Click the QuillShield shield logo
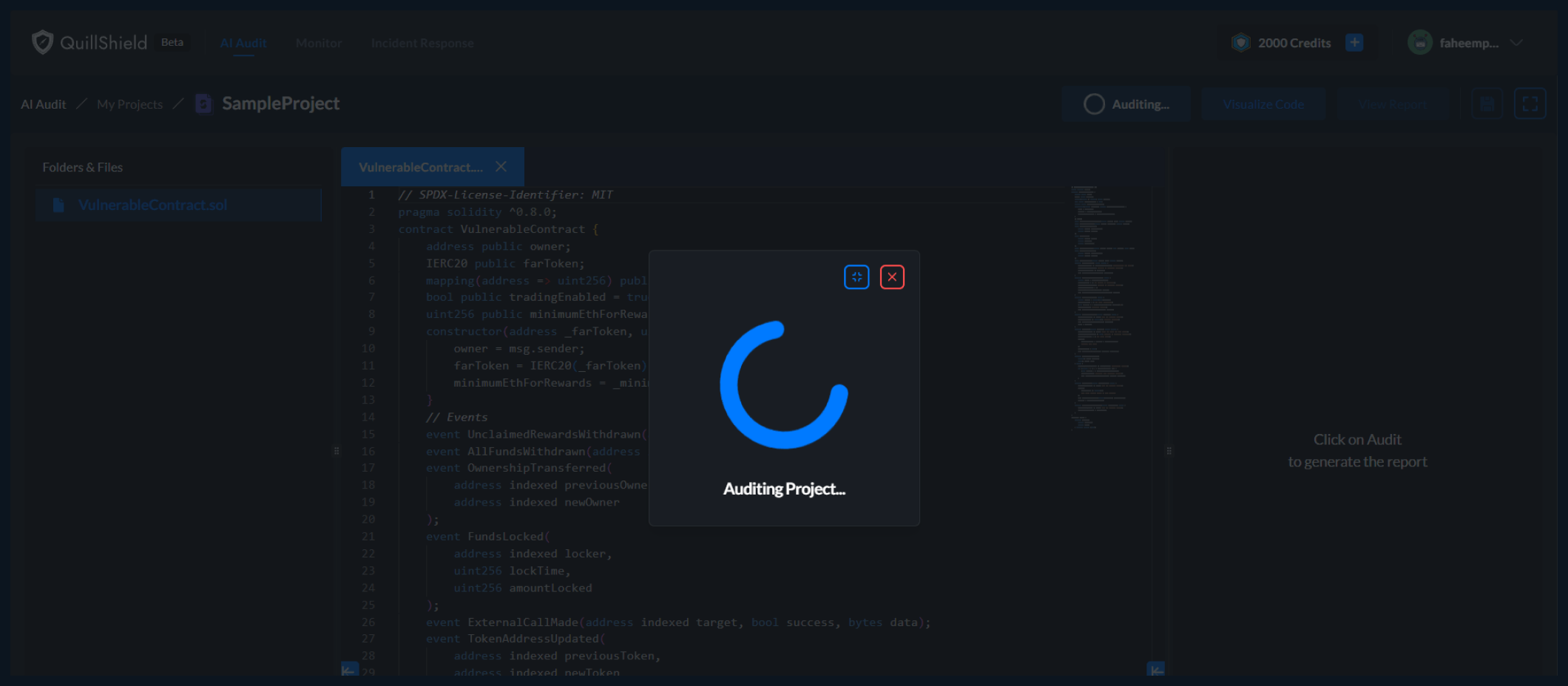This screenshot has height=686, width=1568. pyautogui.click(x=43, y=42)
